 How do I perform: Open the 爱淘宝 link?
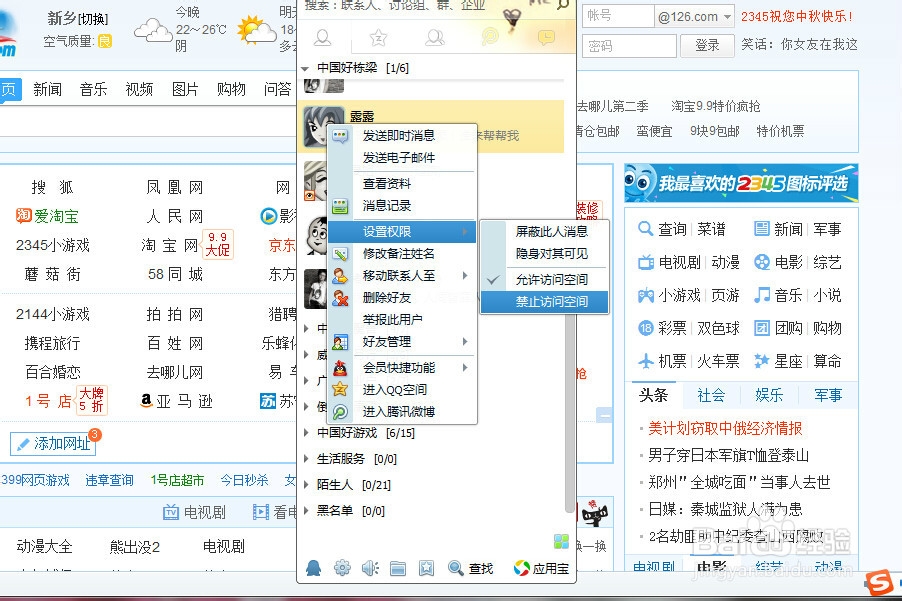[x=47, y=216]
